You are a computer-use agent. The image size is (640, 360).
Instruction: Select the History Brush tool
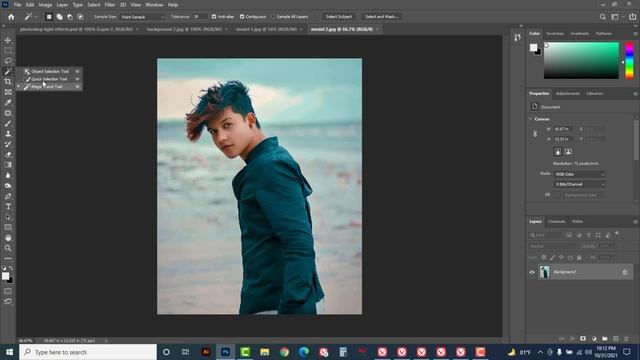click(8, 144)
